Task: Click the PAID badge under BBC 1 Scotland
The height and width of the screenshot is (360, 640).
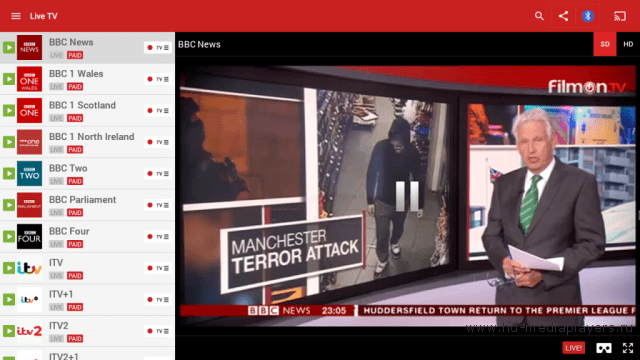Action: 75,118
